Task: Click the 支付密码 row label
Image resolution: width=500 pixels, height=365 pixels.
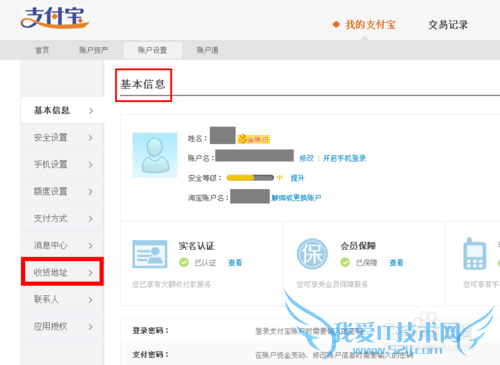Action: [150, 355]
